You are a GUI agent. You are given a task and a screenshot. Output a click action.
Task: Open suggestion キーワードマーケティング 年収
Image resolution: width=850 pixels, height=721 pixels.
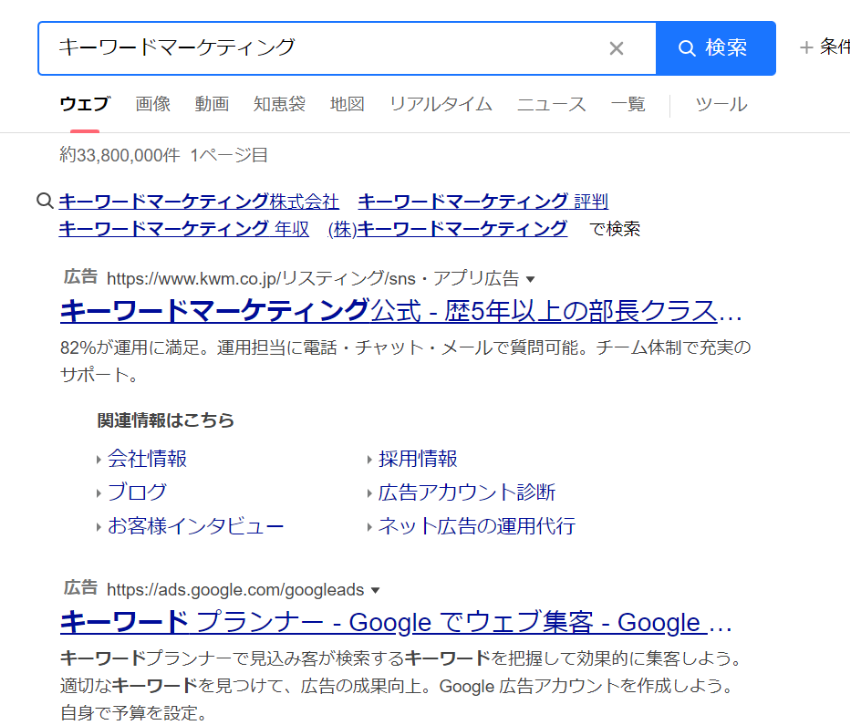click(x=184, y=228)
